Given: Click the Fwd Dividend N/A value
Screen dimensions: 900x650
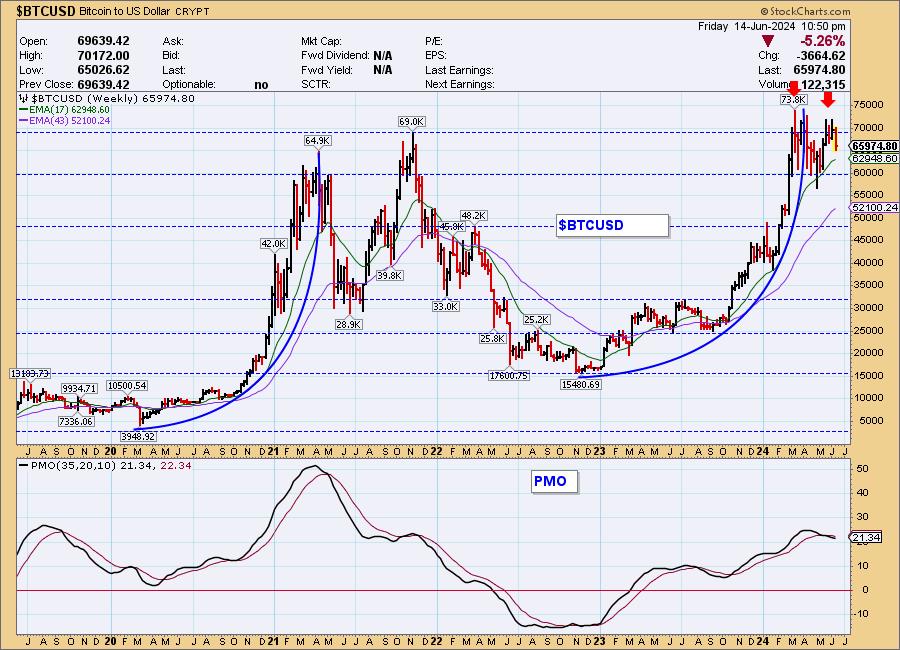Looking at the screenshot, I should 383,56.
